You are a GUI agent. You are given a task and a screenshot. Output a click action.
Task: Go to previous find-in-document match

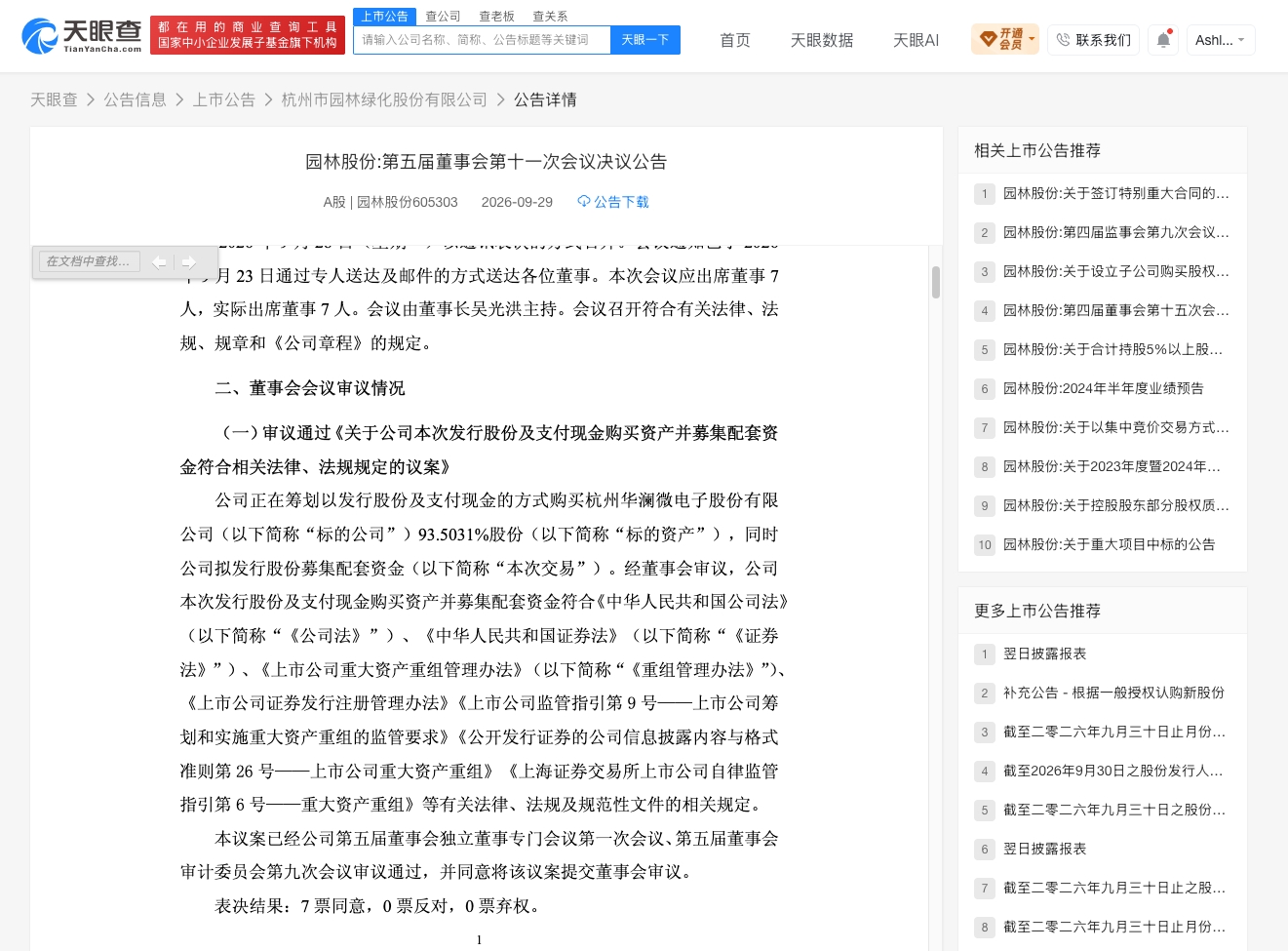pos(159,261)
